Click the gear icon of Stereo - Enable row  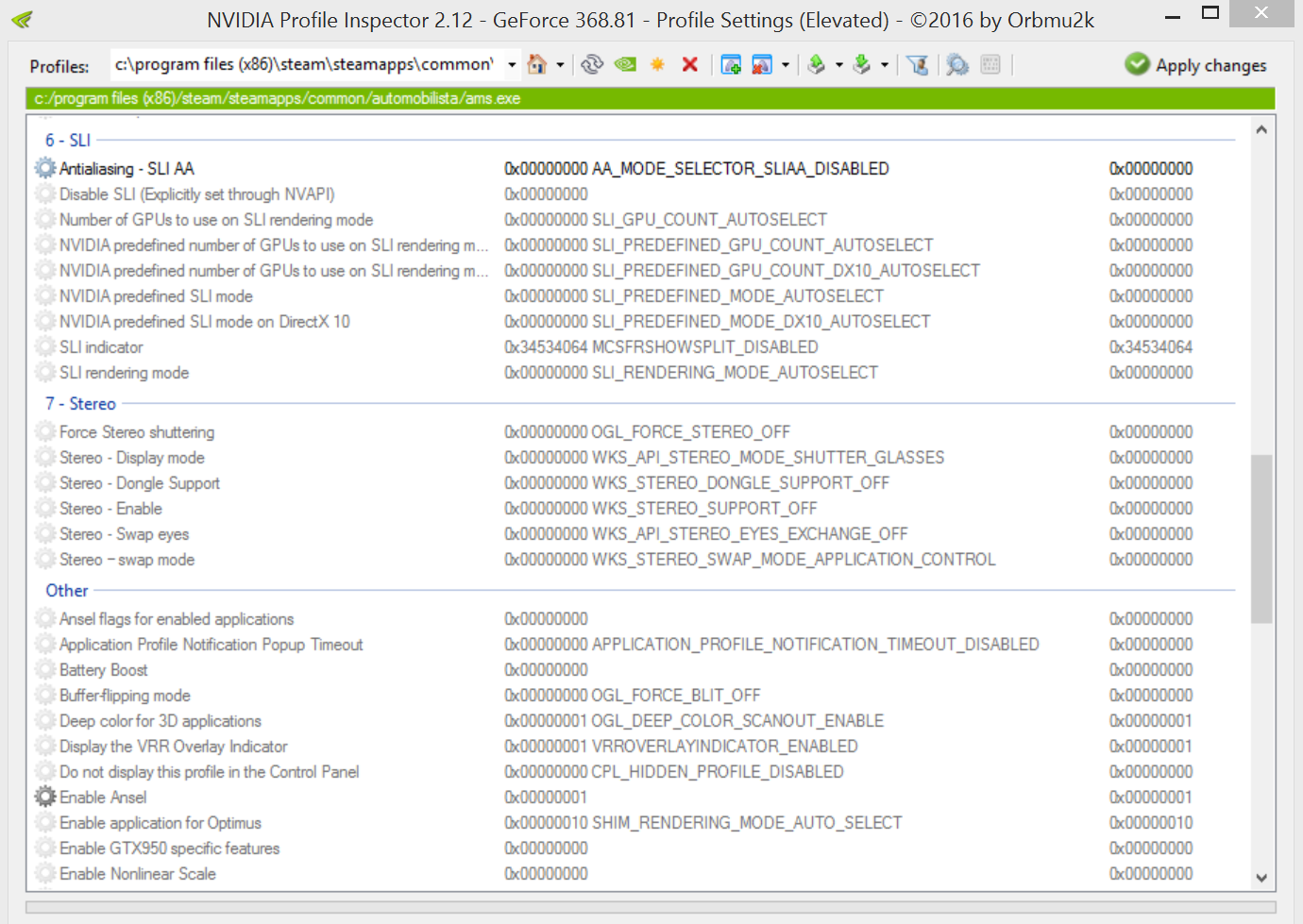(x=45, y=508)
